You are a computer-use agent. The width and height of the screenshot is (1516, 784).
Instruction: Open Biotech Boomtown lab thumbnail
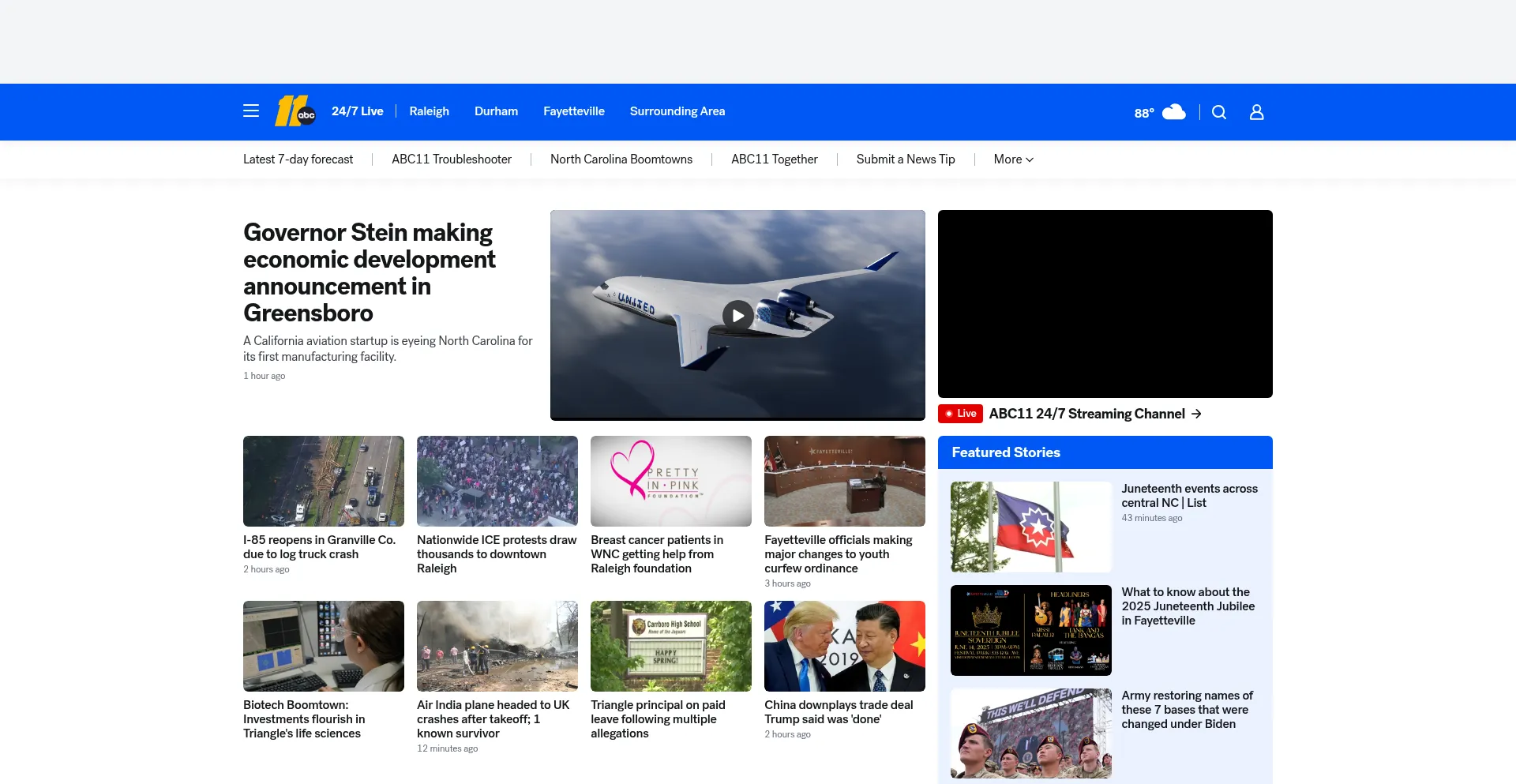(324, 646)
